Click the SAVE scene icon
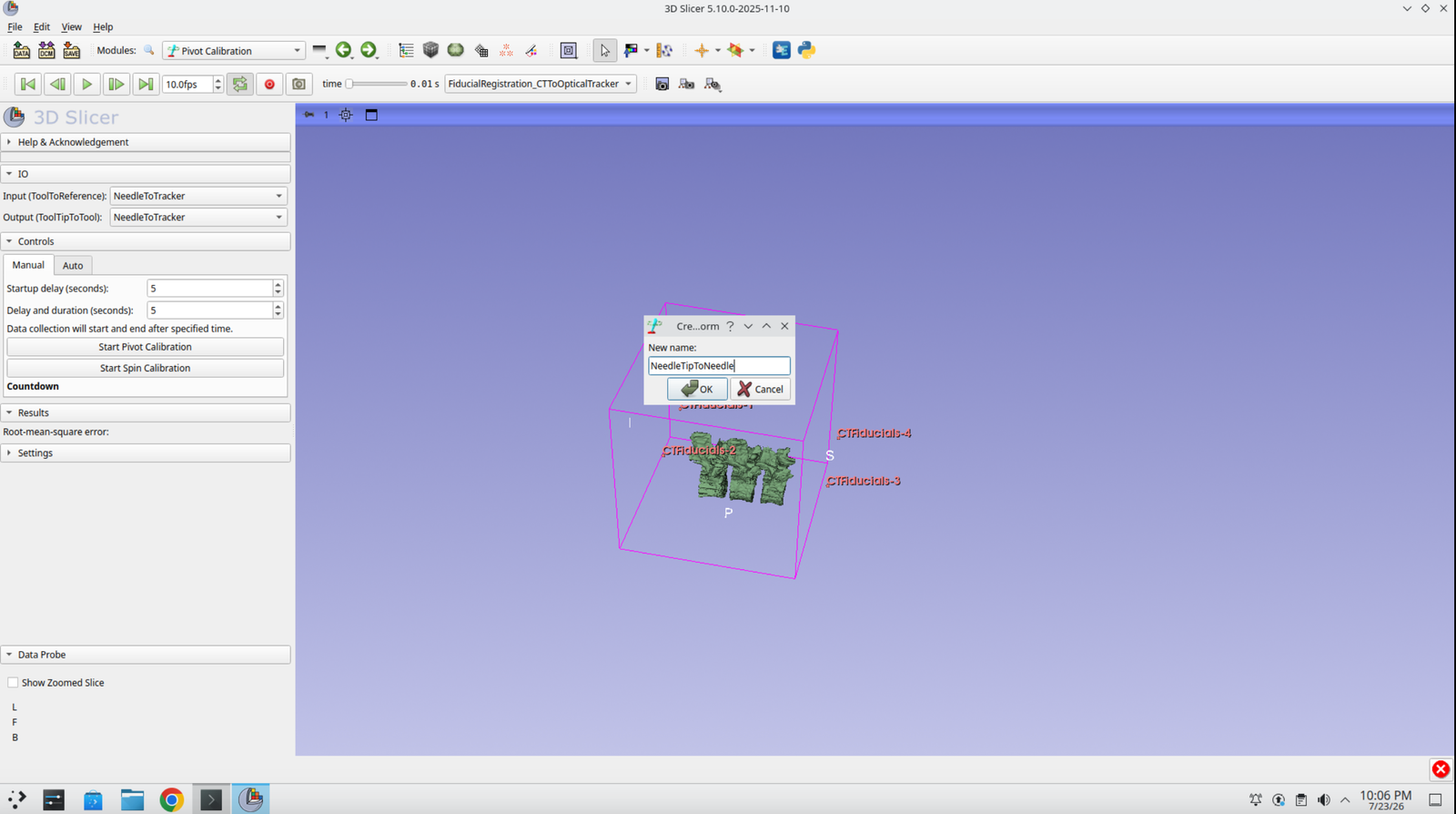The height and width of the screenshot is (814, 1456). pos(71,51)
